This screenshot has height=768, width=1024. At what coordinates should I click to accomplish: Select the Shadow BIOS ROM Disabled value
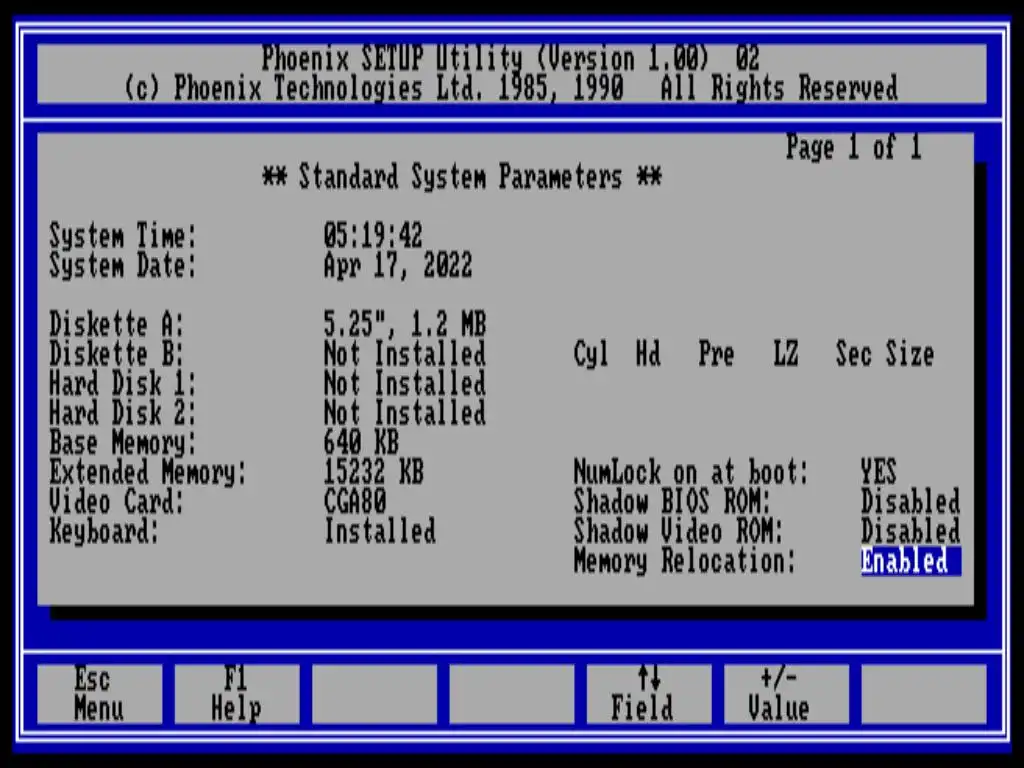pyautogui.click(x=910, y=502)
